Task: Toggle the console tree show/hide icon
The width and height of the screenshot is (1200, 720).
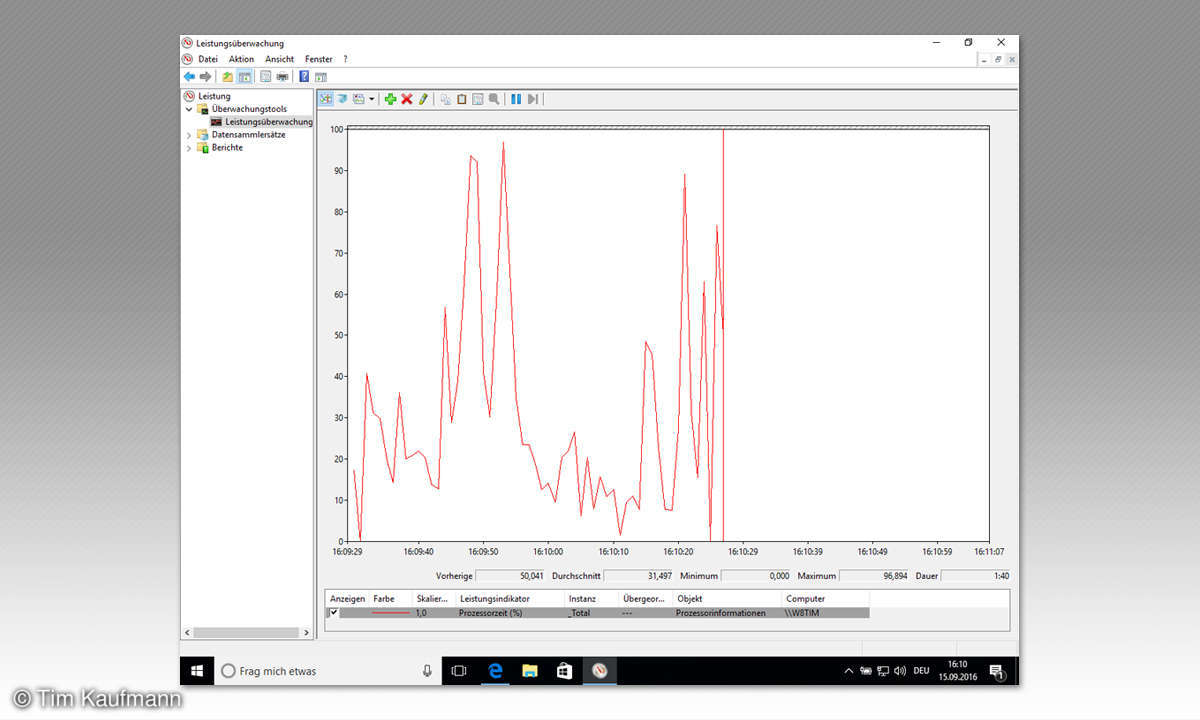Action: tap(244, 76)
